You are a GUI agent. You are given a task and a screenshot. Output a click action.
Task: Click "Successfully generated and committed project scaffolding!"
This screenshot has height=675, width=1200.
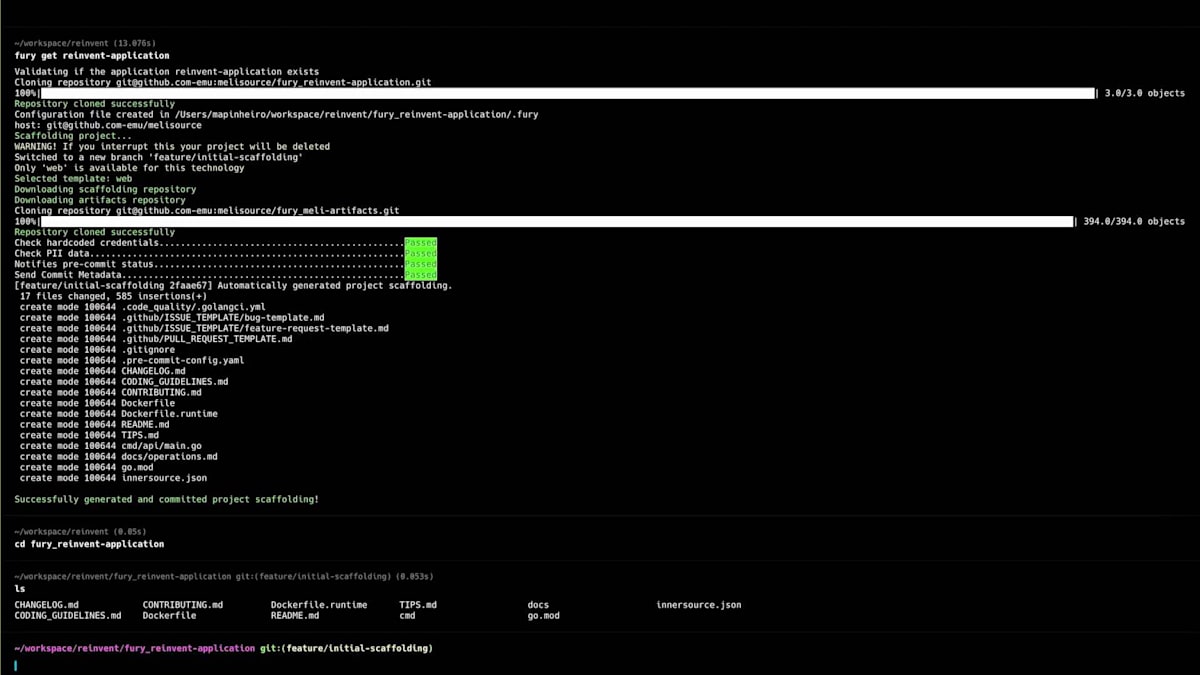point(167,499)
